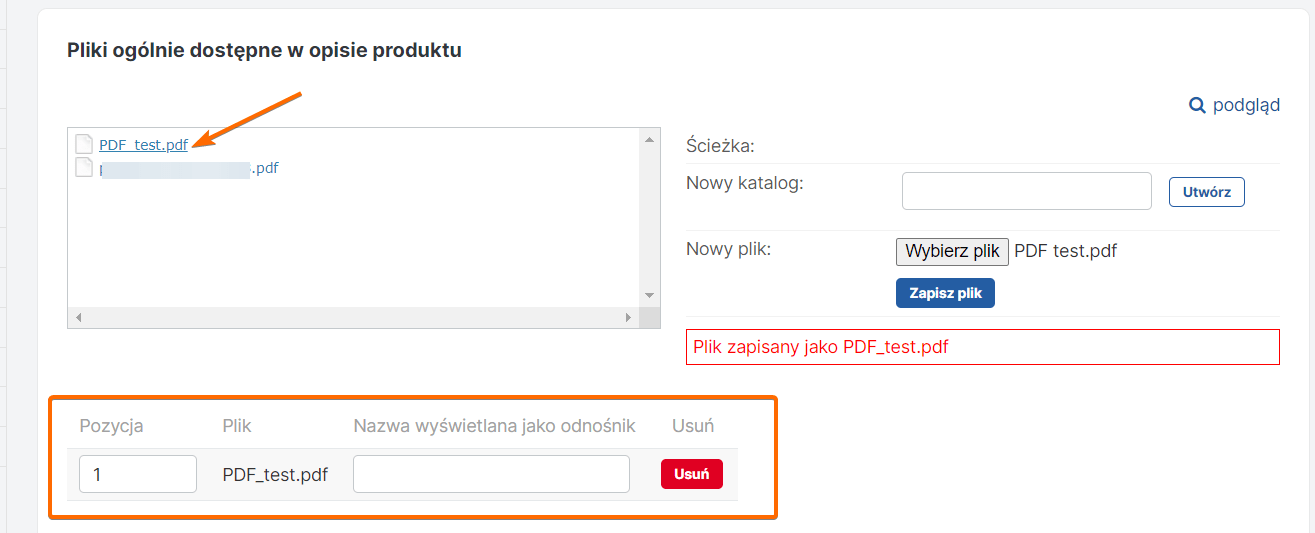Viewport: 1315px width, 533px height.
Task: Click the file icon of the second .pdf entry
Action: (84, 168)
